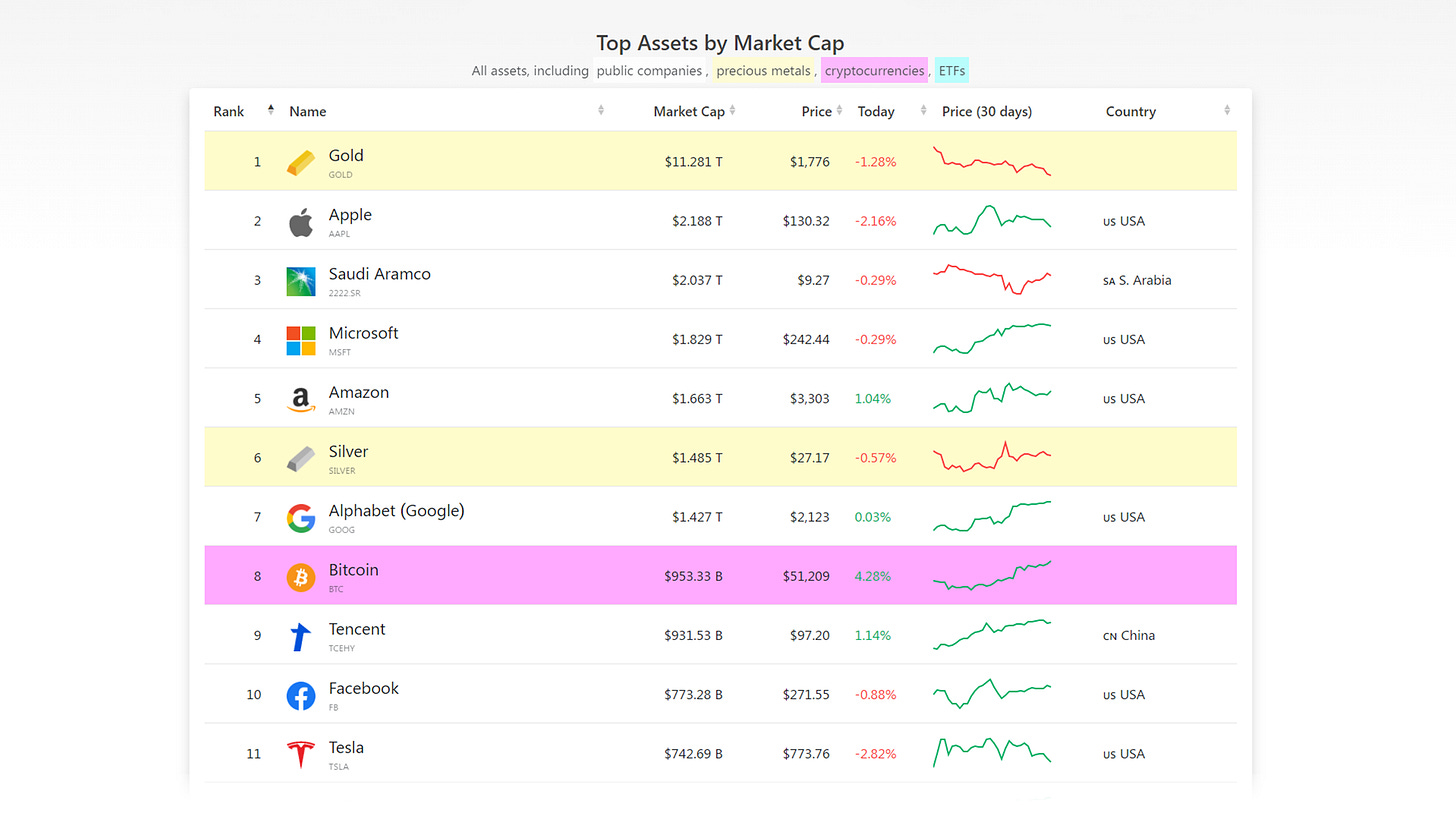Click the Google logo icon
Image resolution: width=1456 pixels, height=819 pixels.
(300, 518)
